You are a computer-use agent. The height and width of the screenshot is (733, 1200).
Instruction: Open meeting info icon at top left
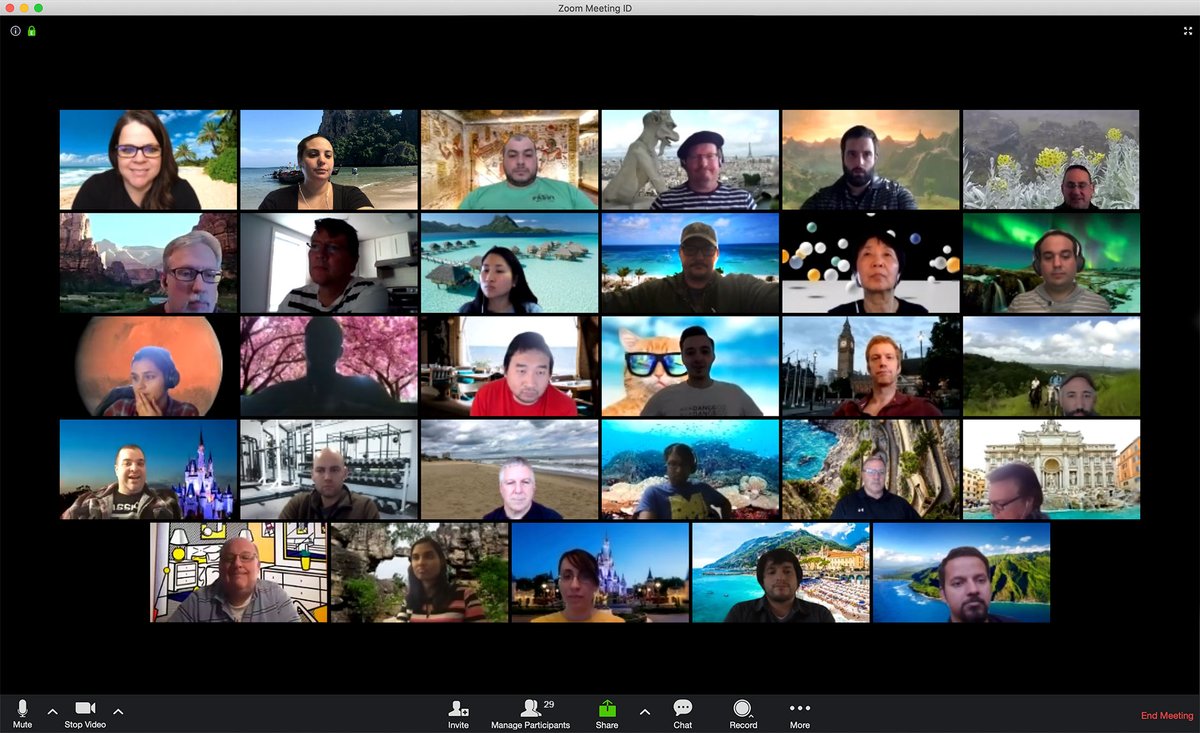click(15, 31)
